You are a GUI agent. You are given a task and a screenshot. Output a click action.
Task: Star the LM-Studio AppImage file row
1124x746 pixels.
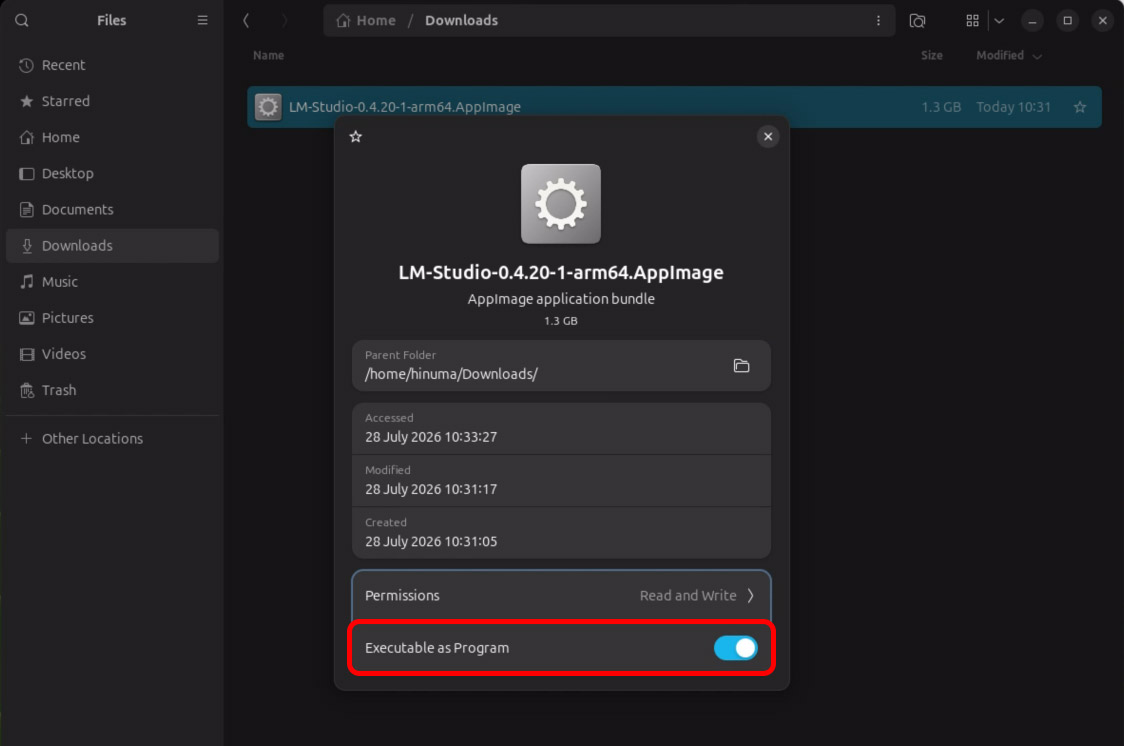pos(1080,107)
